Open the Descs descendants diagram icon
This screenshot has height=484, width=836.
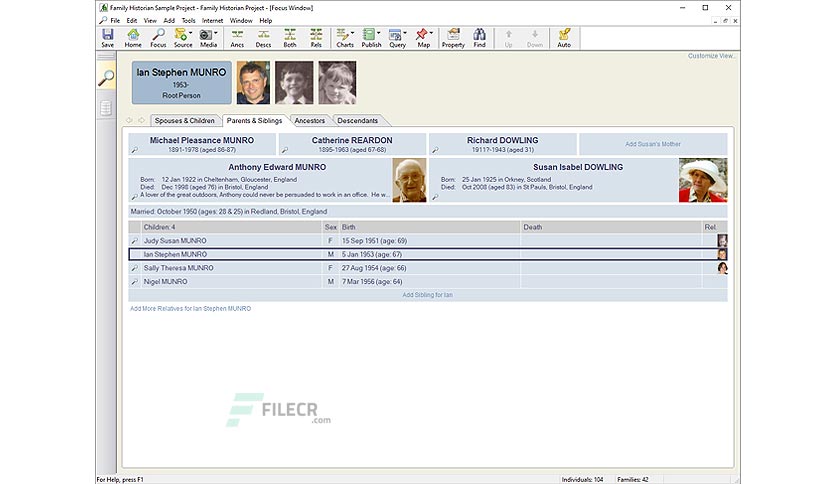point(263,38)
